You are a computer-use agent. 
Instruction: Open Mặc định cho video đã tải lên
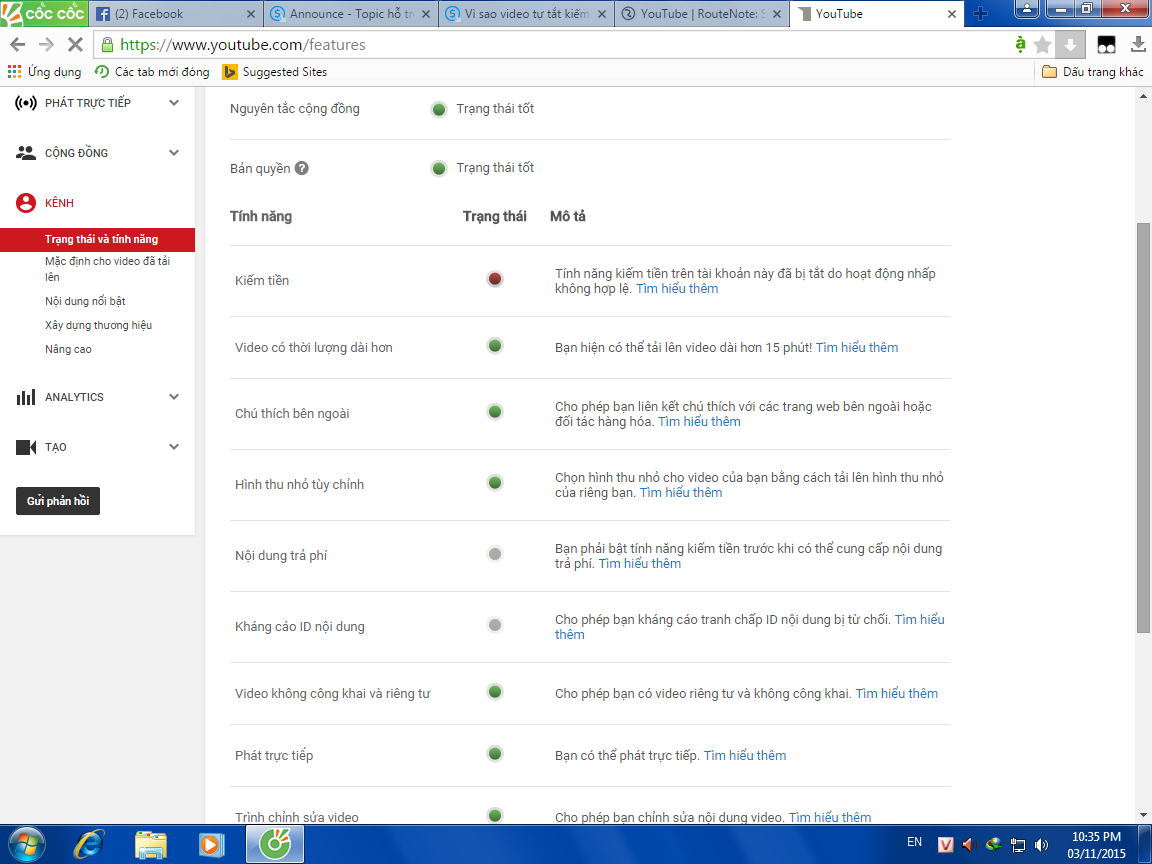pyautogui.click(x=107, y=269)
